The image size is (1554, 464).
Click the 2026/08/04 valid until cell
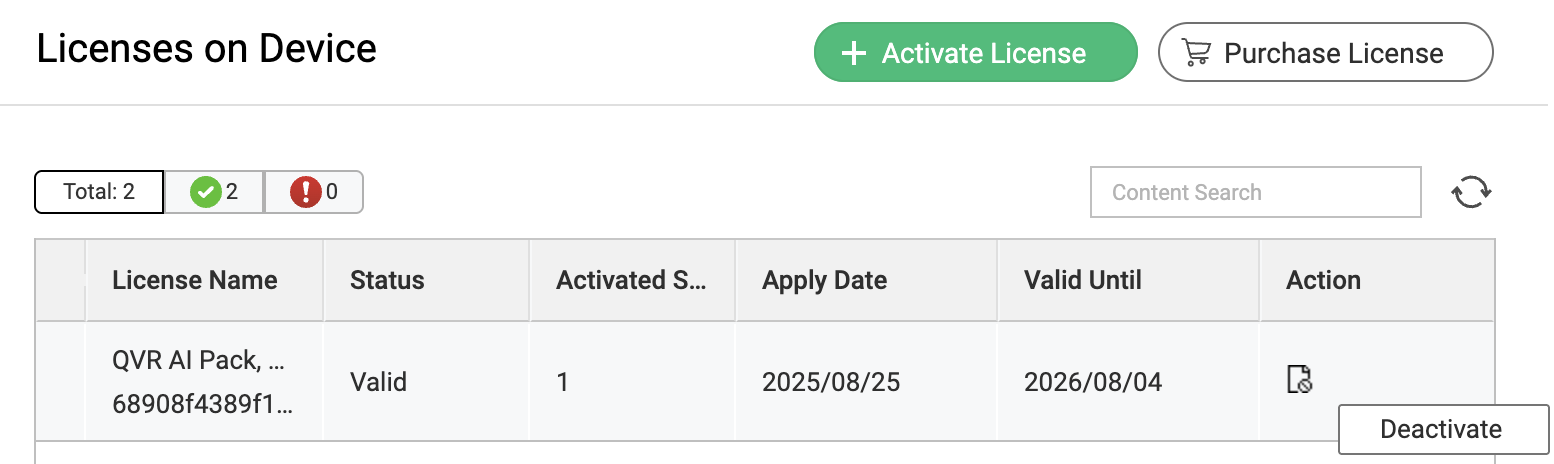click(x=1092, y=381)
